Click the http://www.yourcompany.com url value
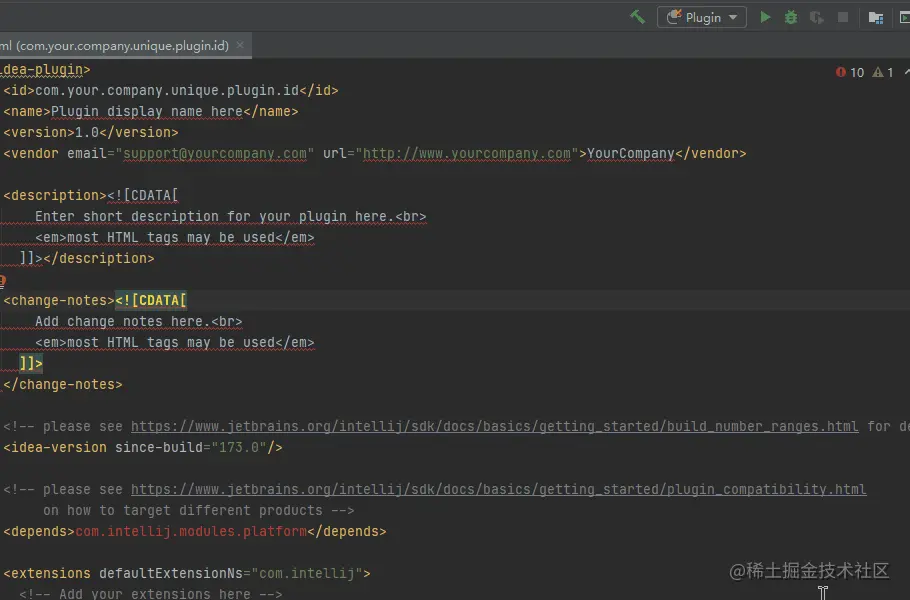Viewport: 910px width, 600px height. pos(467,154)
